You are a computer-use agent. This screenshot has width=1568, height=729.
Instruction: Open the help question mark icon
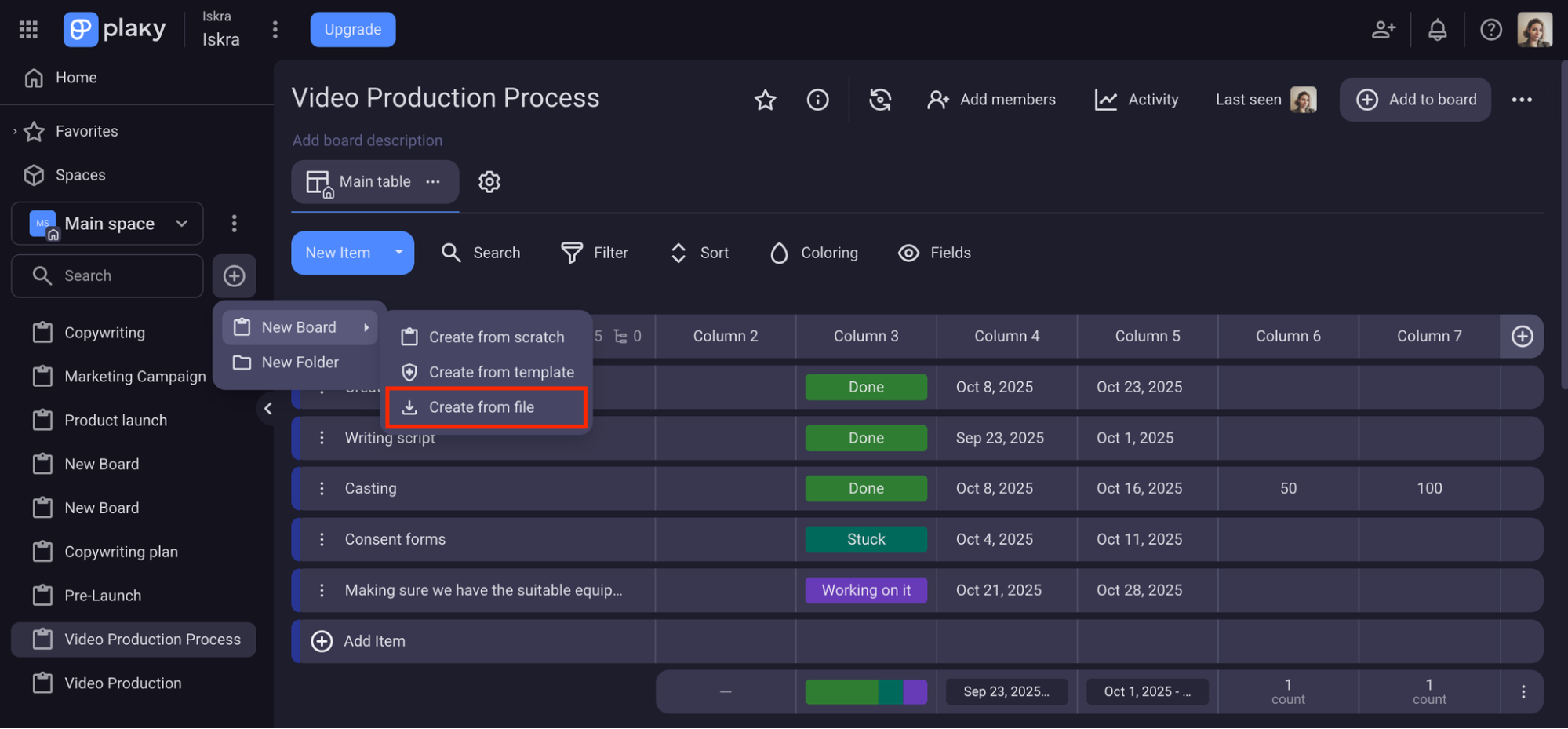1490,30
